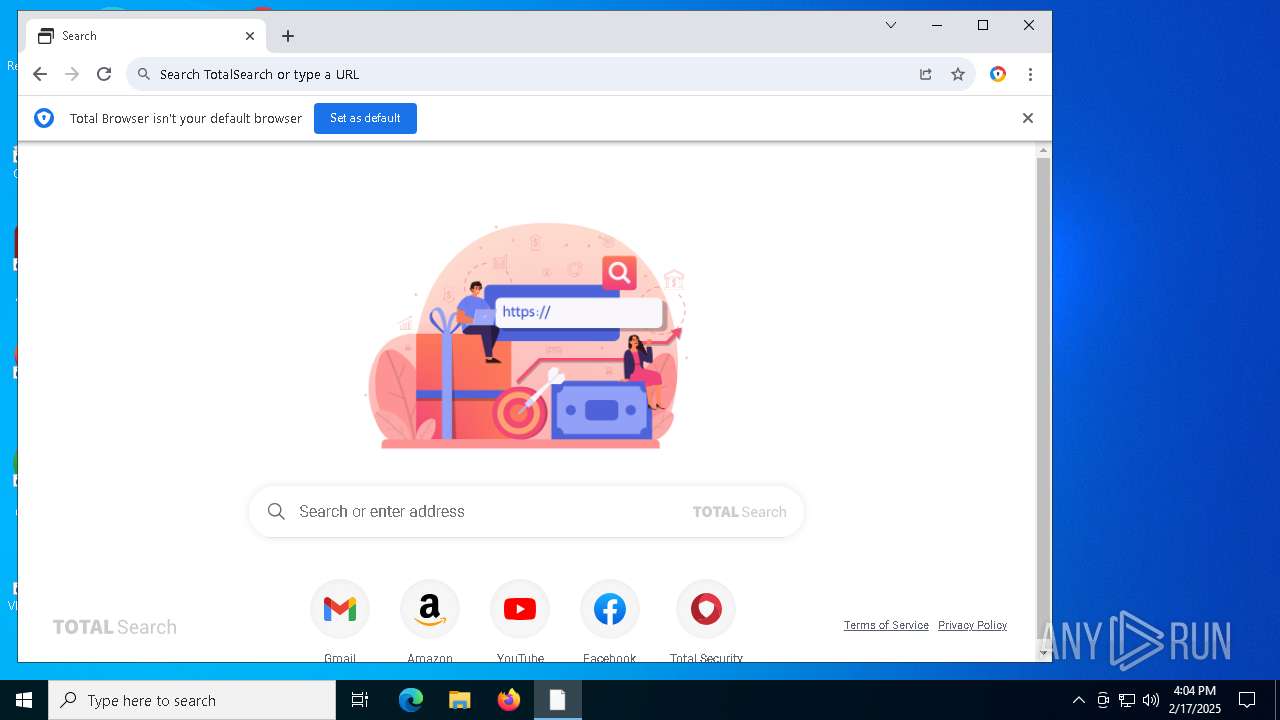Open the browser three-dot menu
The width and height of the screenshot is (1280, 720).
click(1030, 74)
